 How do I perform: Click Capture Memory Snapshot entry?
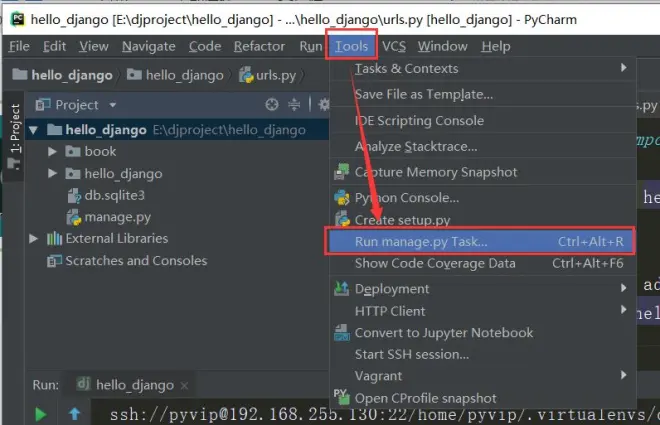[483, 172]
